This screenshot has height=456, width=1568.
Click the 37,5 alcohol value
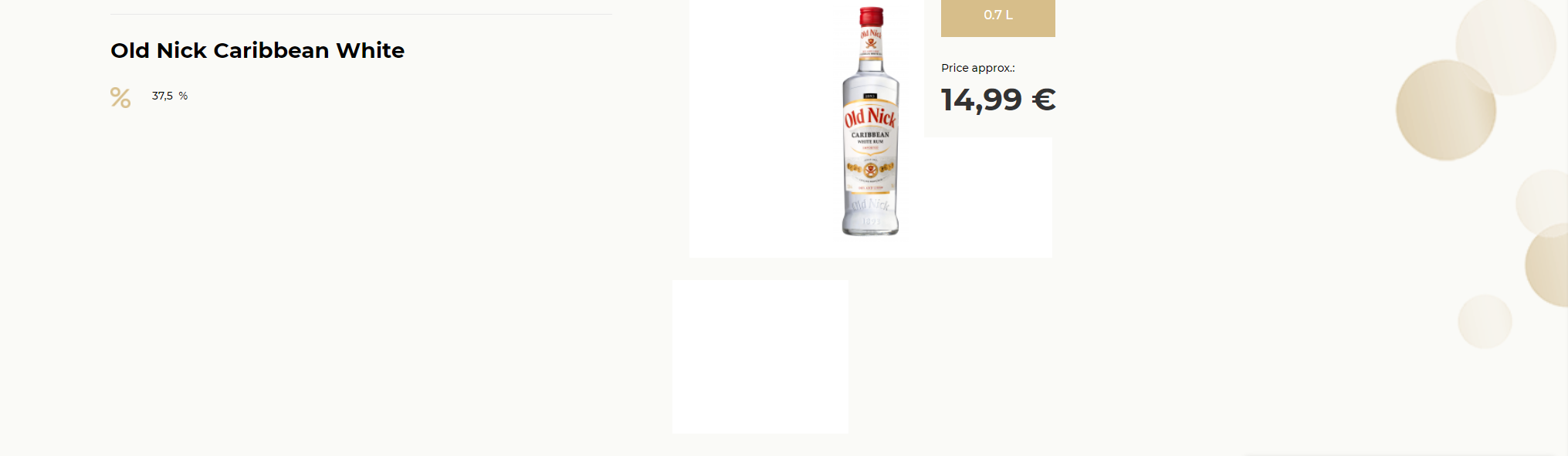[162, 96]
